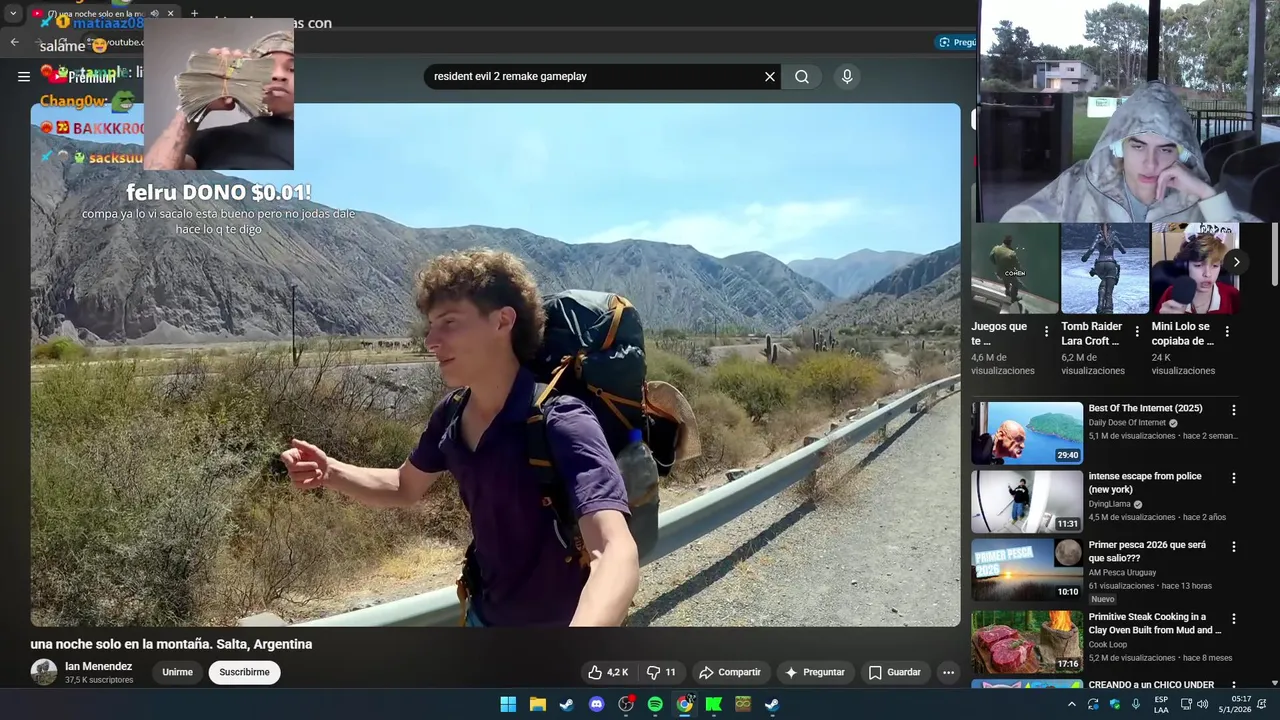Open Primer pesca 2026 video thumbnail

pos(1027,570)
